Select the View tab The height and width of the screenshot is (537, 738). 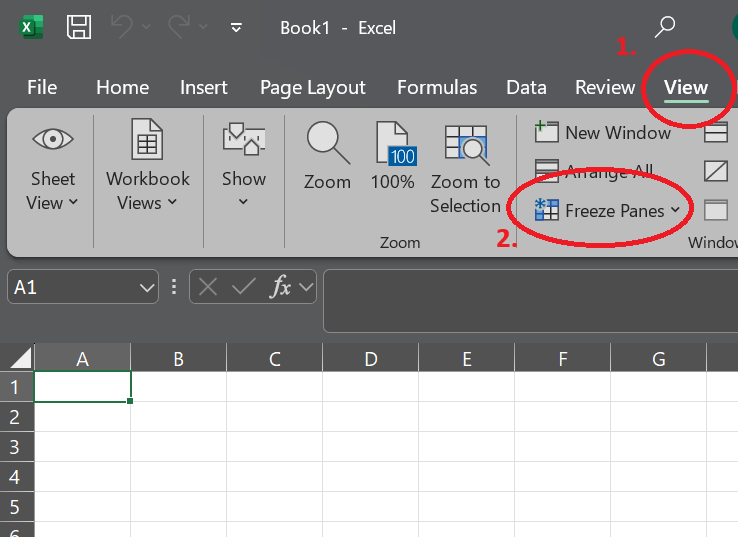click(x=686, y=88)
